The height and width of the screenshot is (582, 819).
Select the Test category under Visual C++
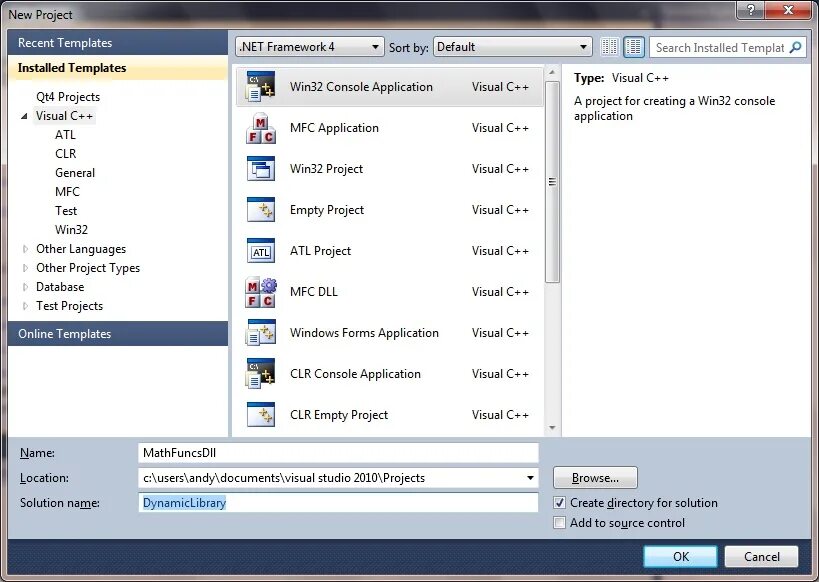point(66,211)
